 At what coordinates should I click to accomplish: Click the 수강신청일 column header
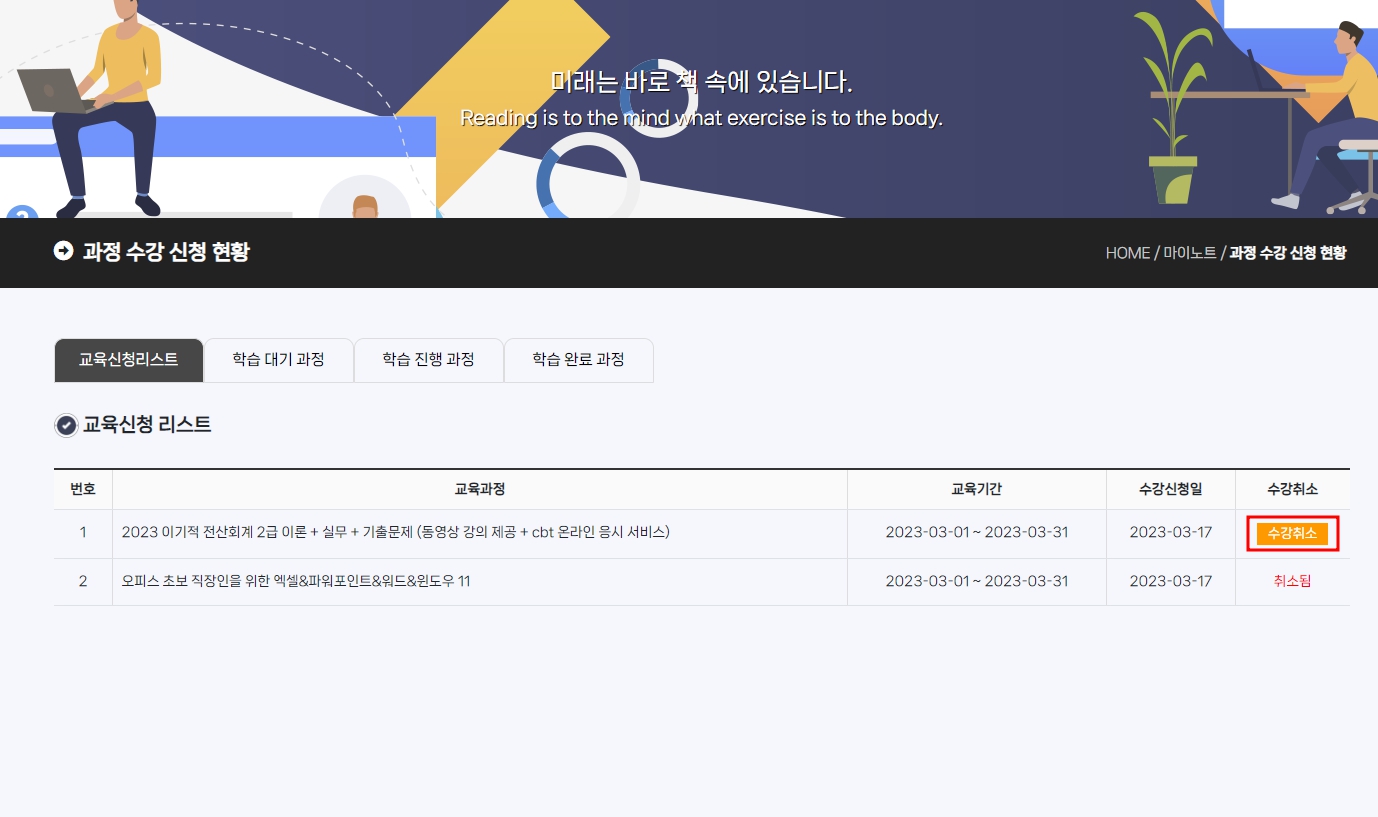pyautogui.click(x=1170, y=489)
